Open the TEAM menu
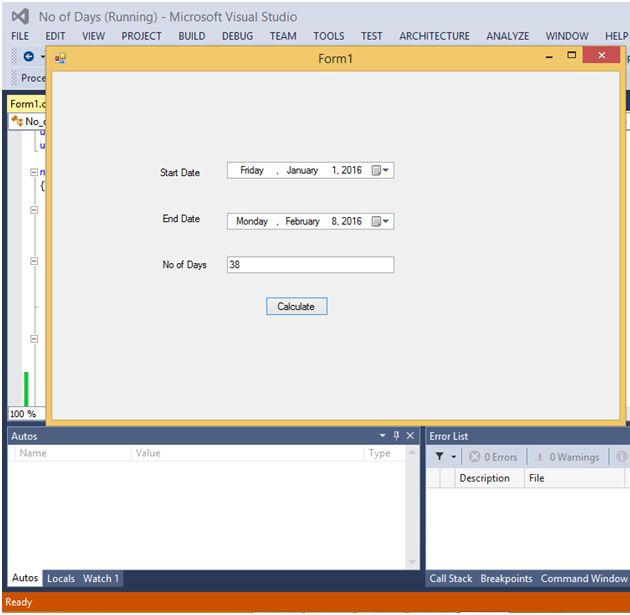Image resolution: width=630 pixels, height=615 pixels. [283, 36]
